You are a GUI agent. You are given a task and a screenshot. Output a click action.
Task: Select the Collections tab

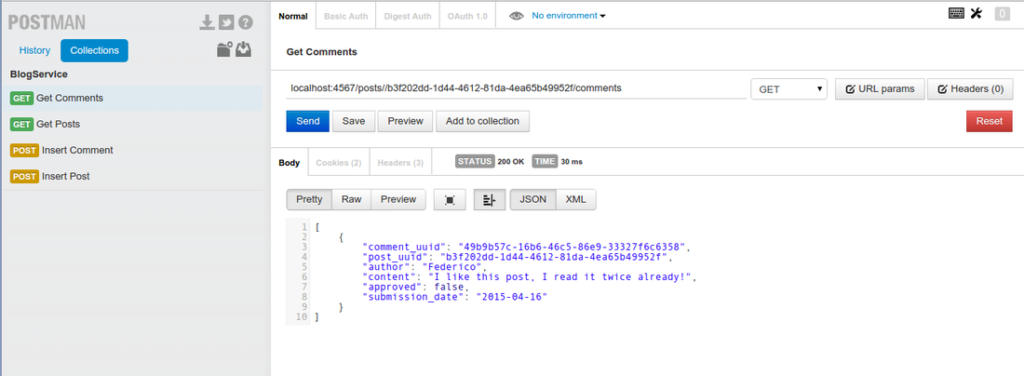pos(95,50)
